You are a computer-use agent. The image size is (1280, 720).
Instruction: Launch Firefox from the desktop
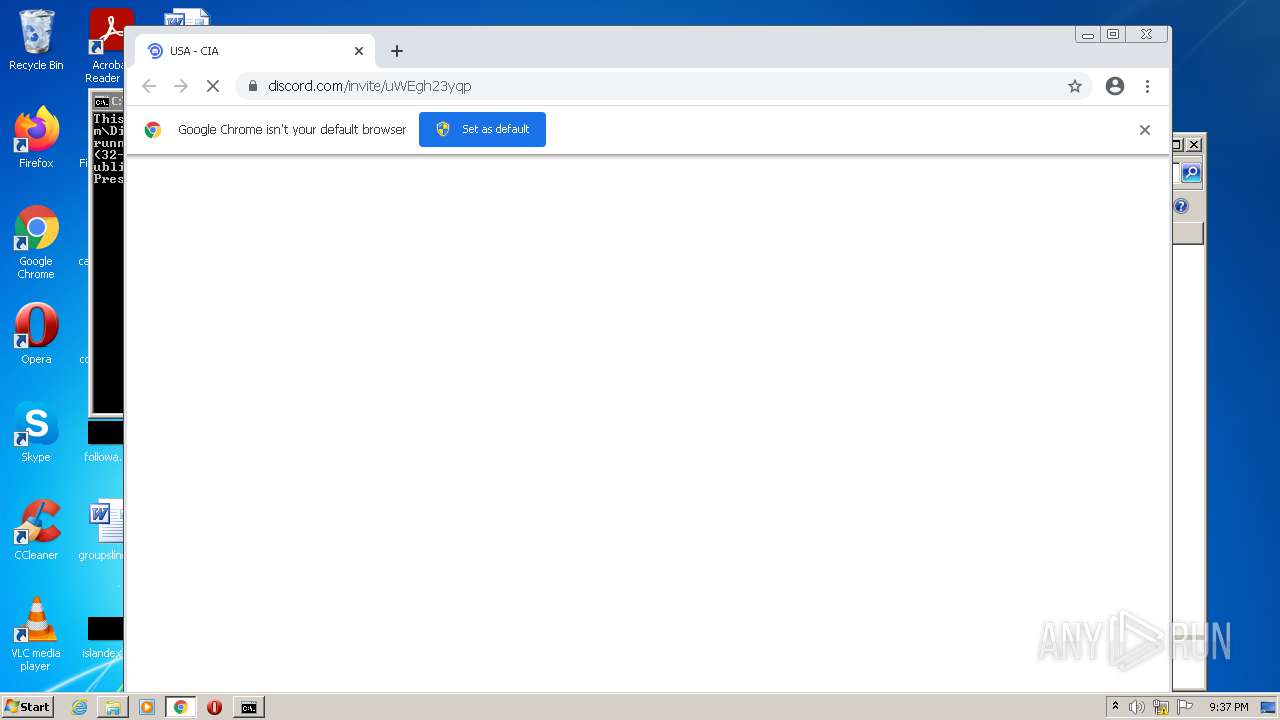(36, 137)
